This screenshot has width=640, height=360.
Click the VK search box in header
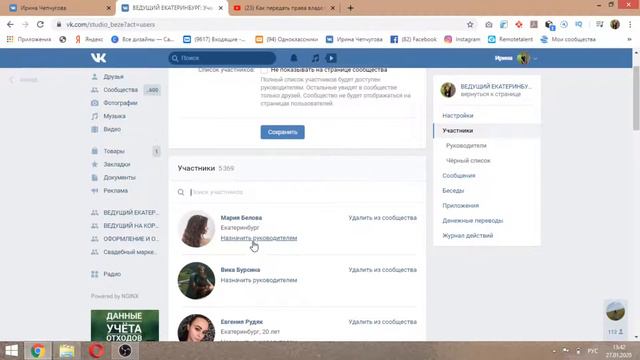pos(222,58)
